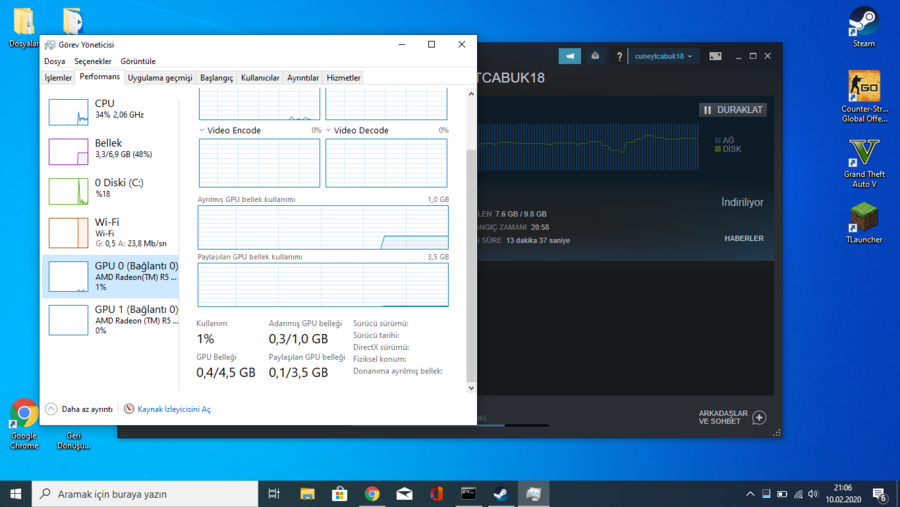Open Microsoft Store from taskbar
900x507 pixels.
click(339, 494)
